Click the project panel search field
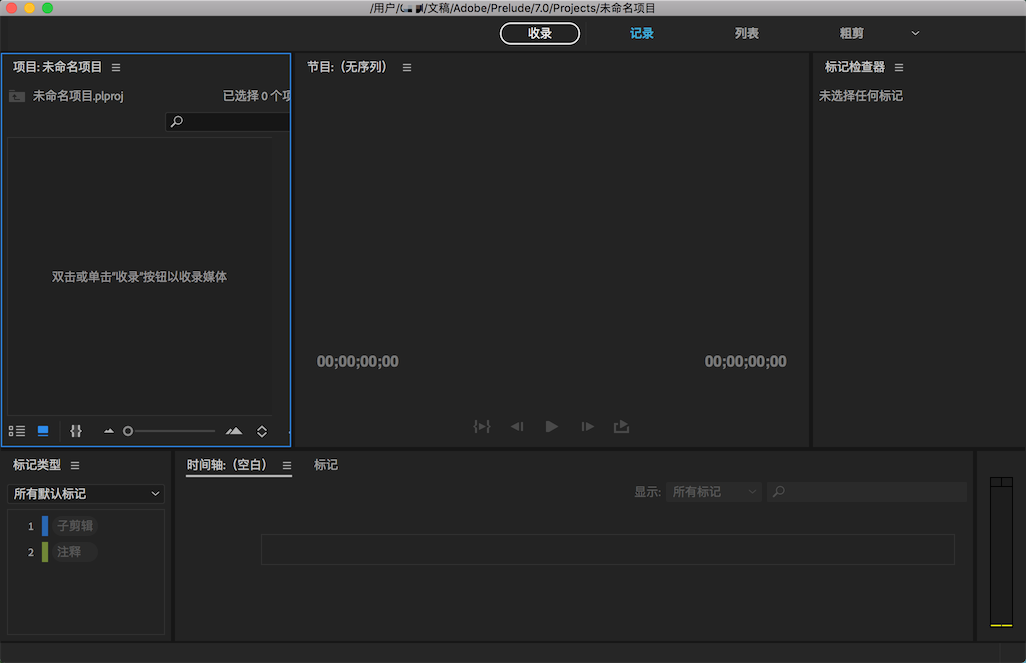 point(228,121)
